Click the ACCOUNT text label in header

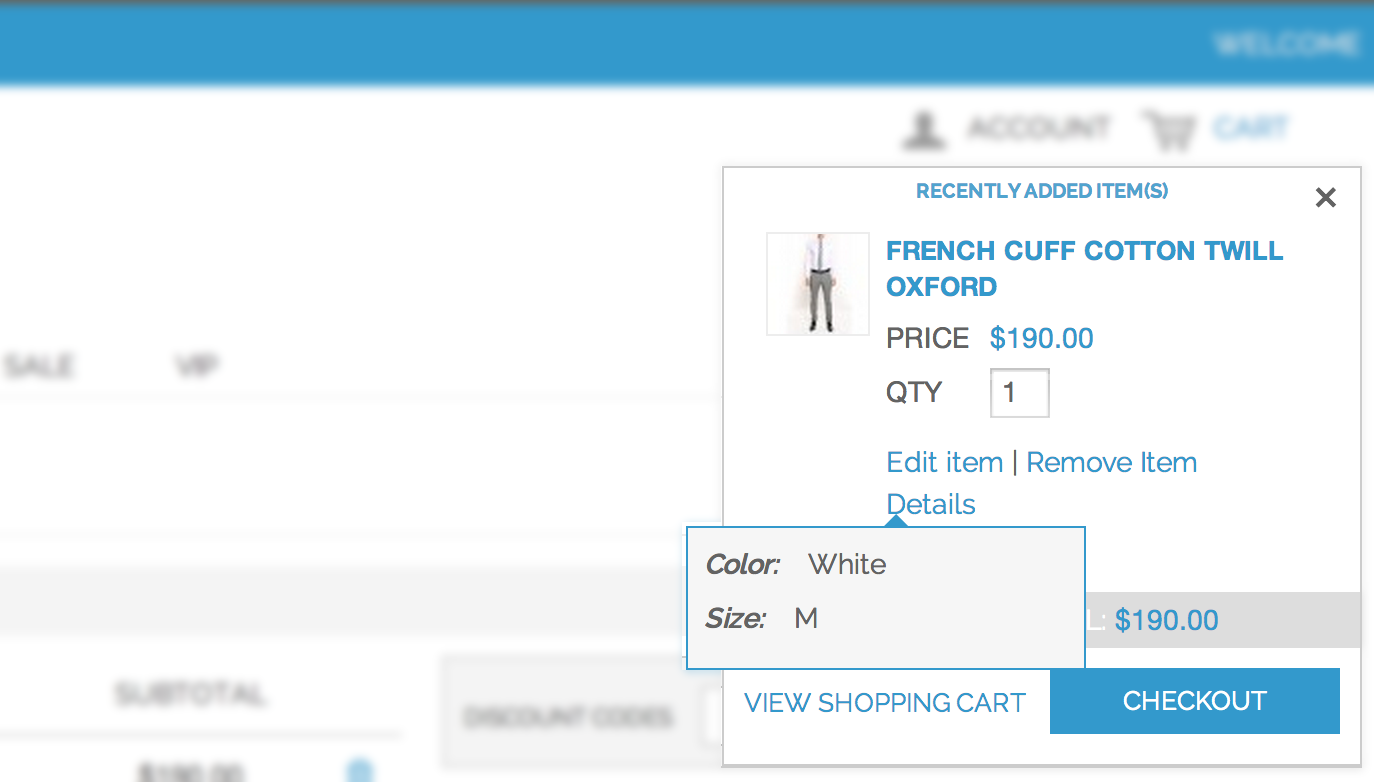click(x=1039, y=128)
